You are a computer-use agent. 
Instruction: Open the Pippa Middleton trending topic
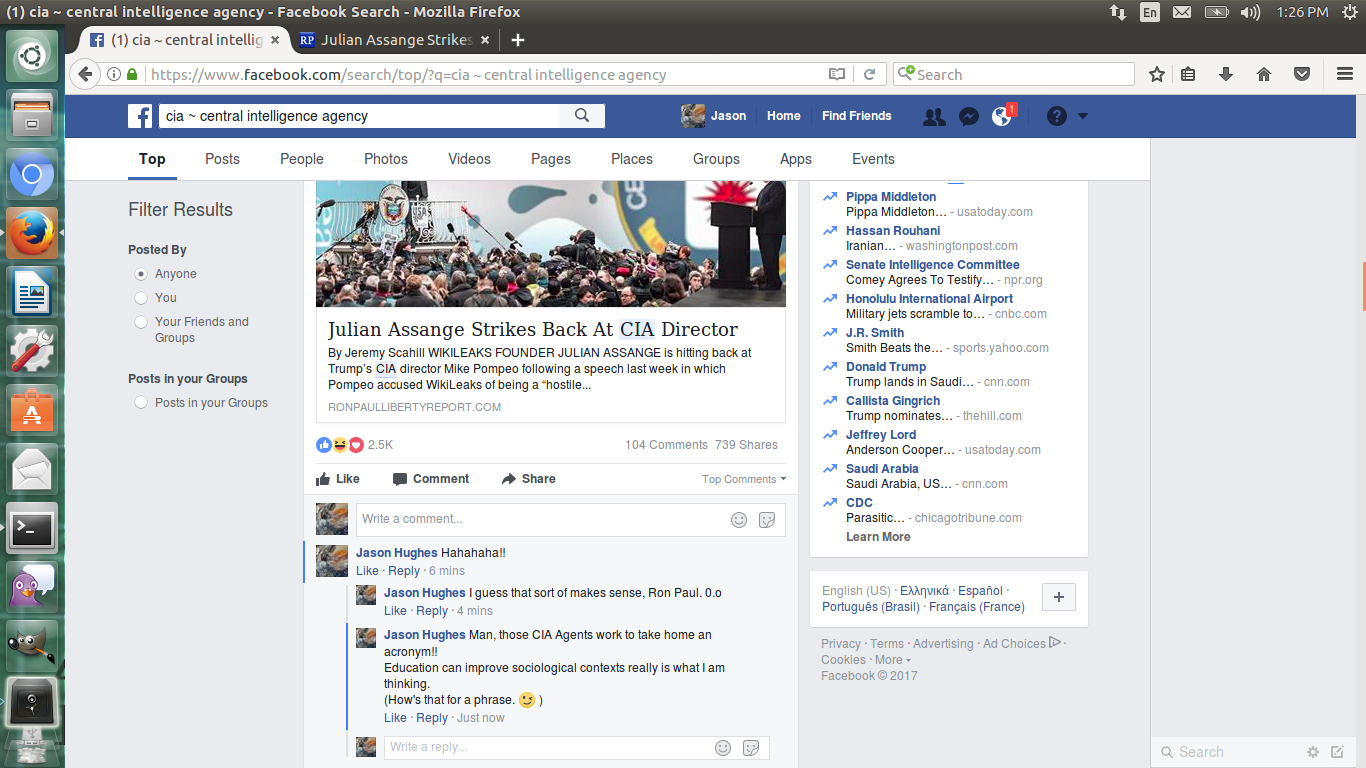(891, 197)
